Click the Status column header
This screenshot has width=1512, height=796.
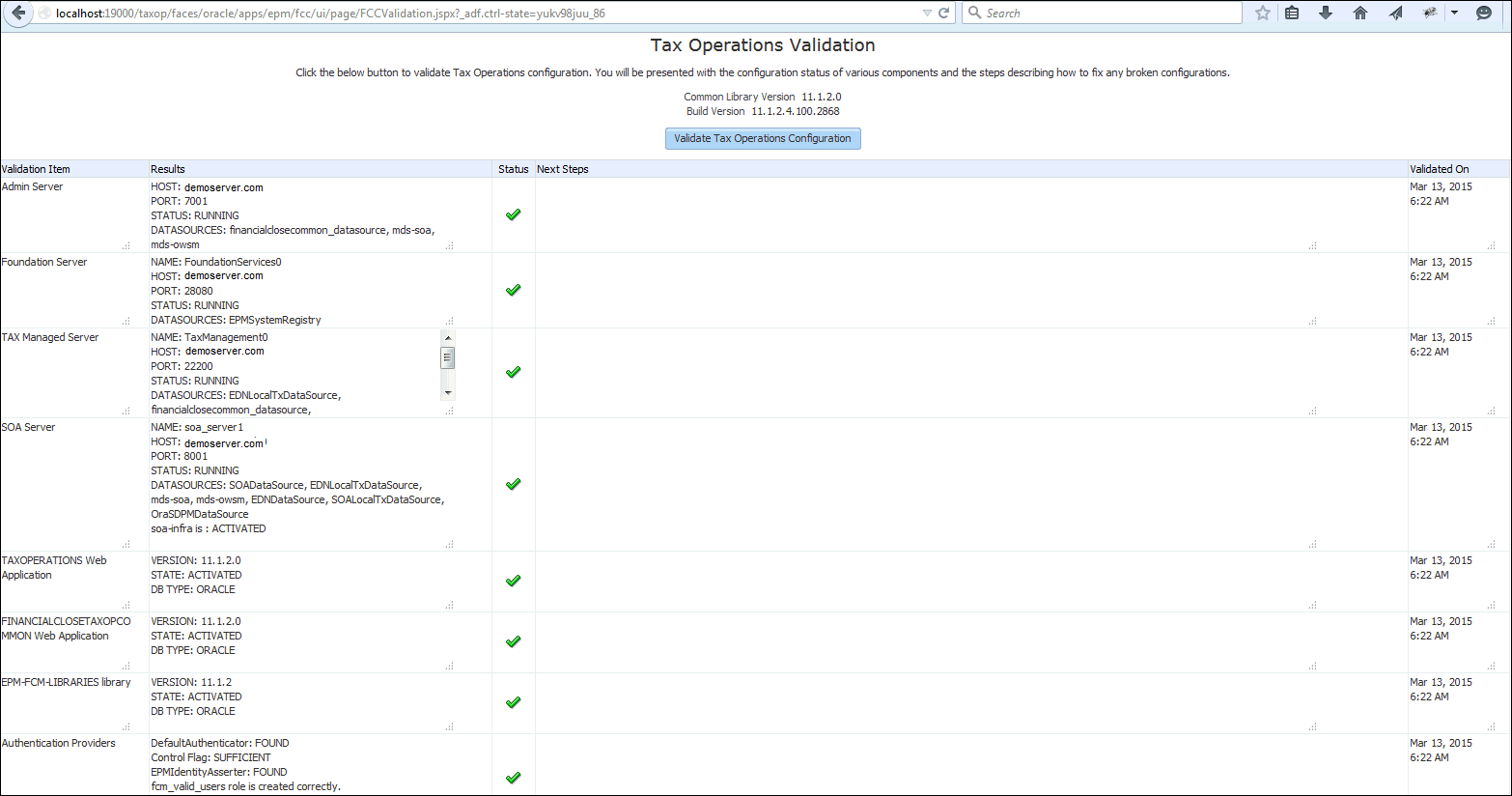(x=514, y=169)
